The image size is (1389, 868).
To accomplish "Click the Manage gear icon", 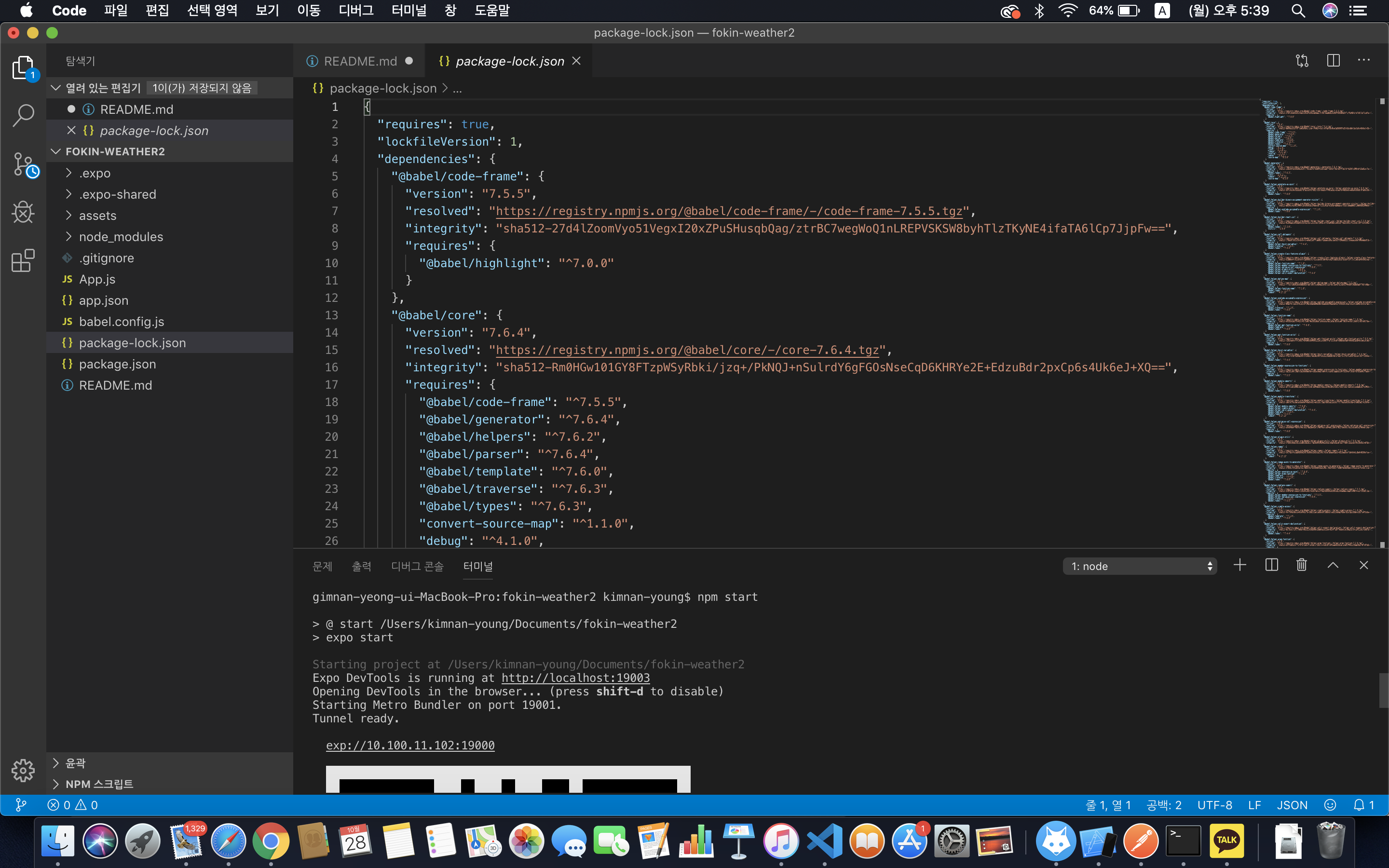I will 23,770.
